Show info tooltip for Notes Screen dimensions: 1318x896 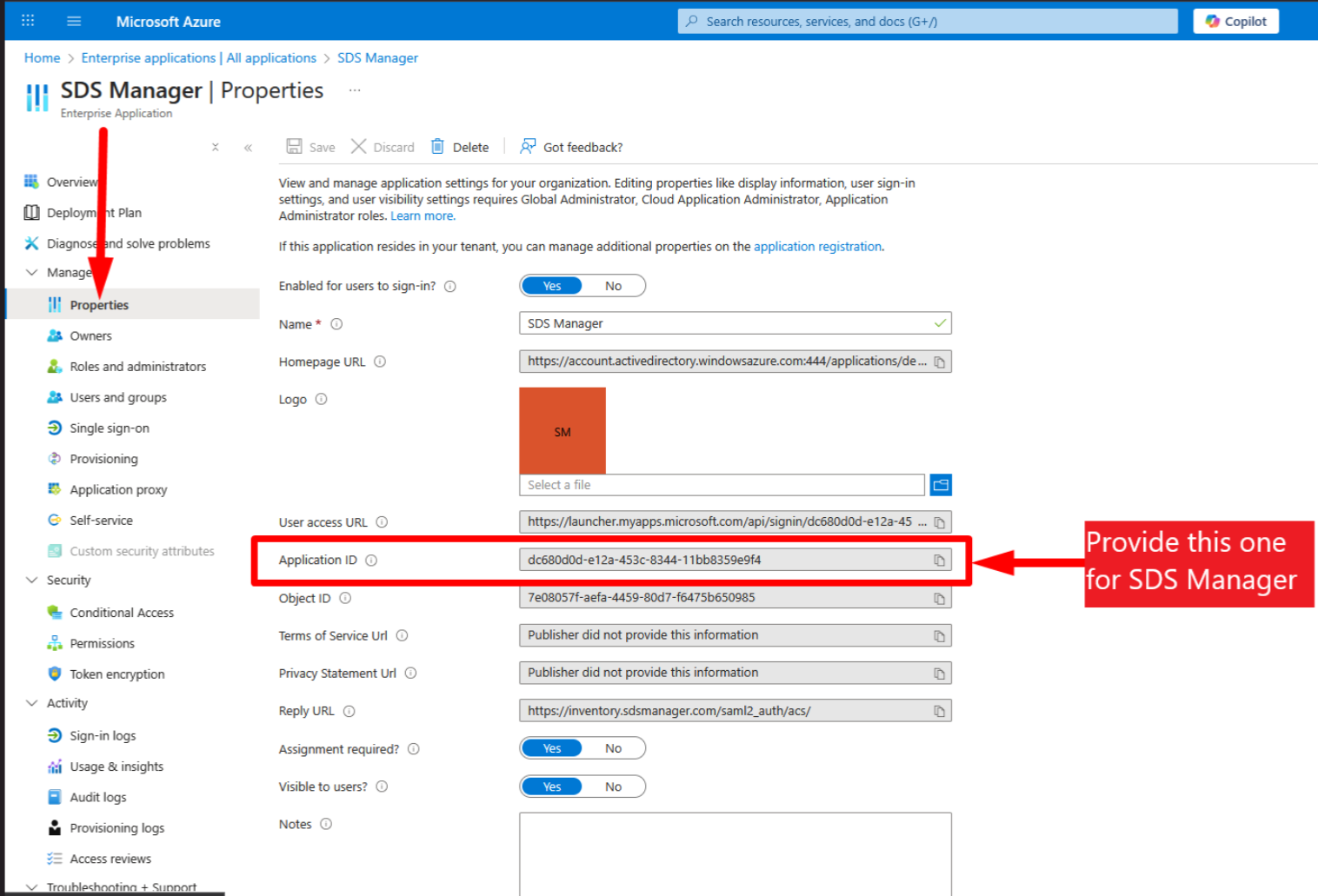[x=326, y=824]
